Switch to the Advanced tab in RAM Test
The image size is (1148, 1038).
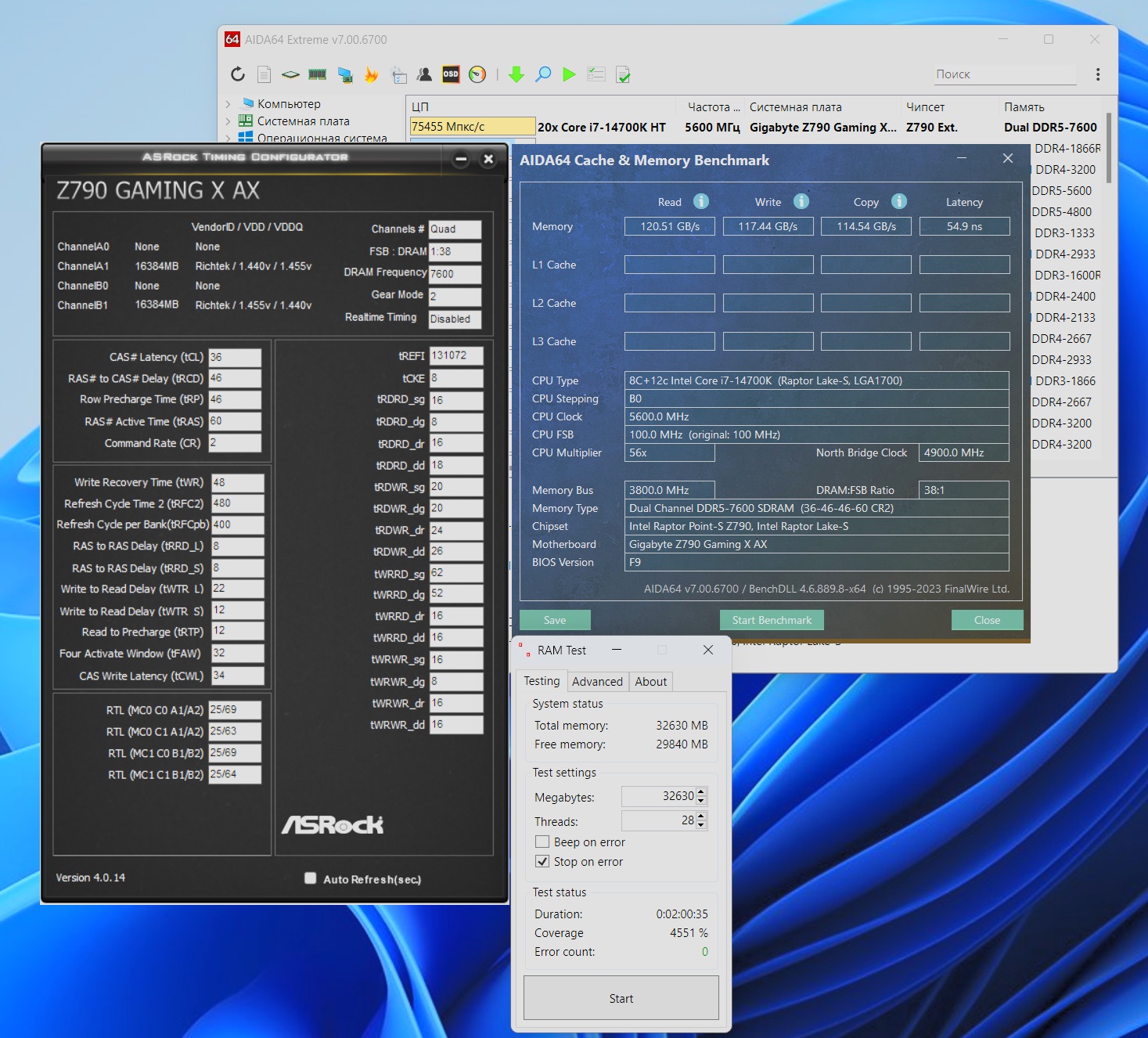click(x=597, y=682)
